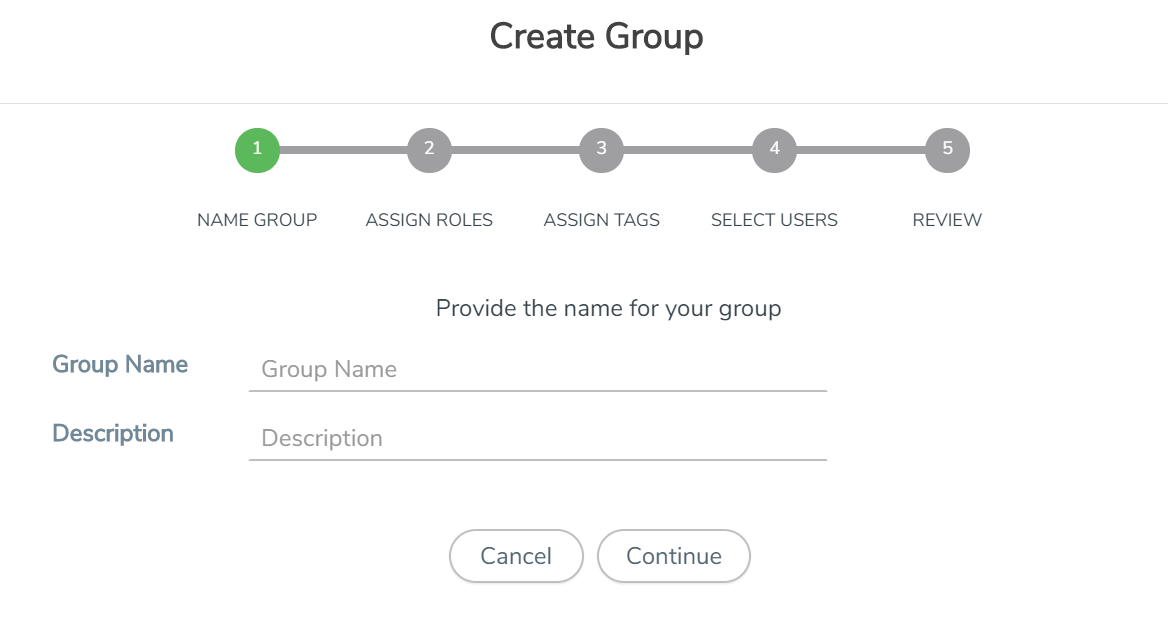
Task: Select the step 5 circle
Action: tap(946, 150)
